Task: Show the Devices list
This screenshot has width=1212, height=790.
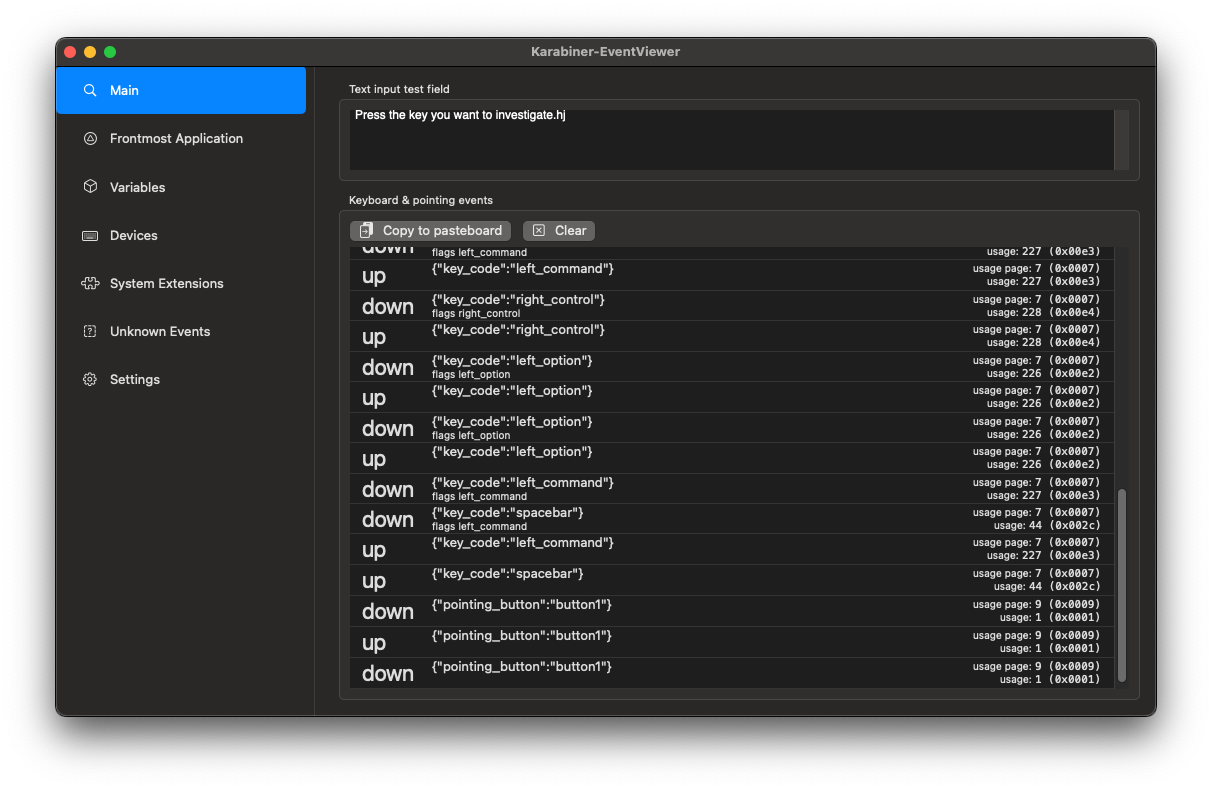Action: coord(181,236)
